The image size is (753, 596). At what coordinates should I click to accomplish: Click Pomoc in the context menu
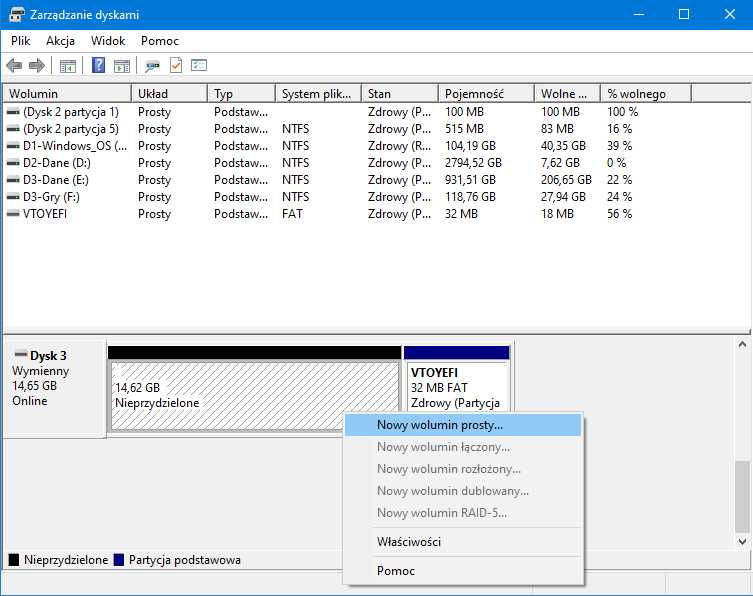(x=396, y=571)
